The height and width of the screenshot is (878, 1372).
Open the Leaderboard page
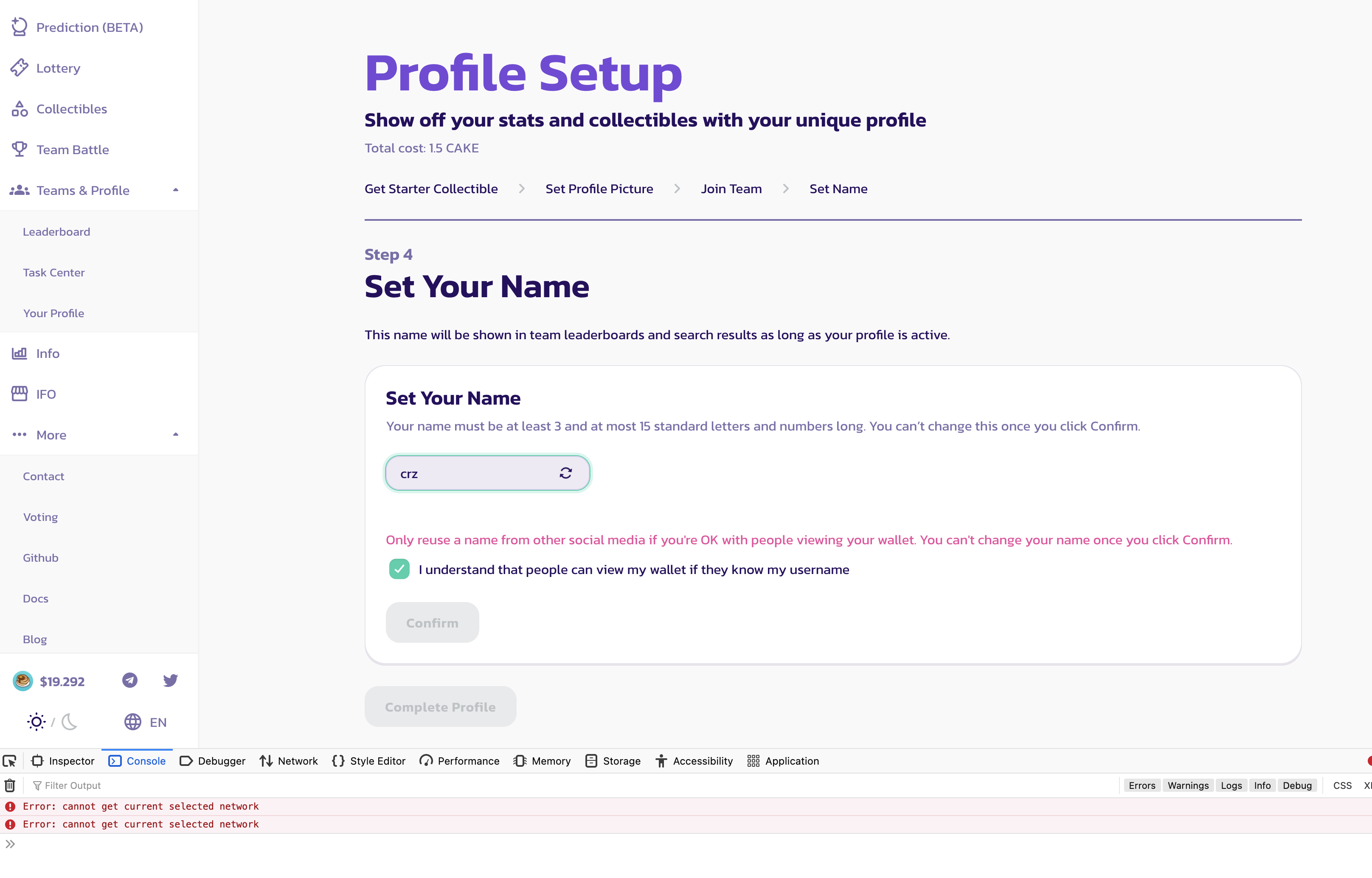(56, 231)
